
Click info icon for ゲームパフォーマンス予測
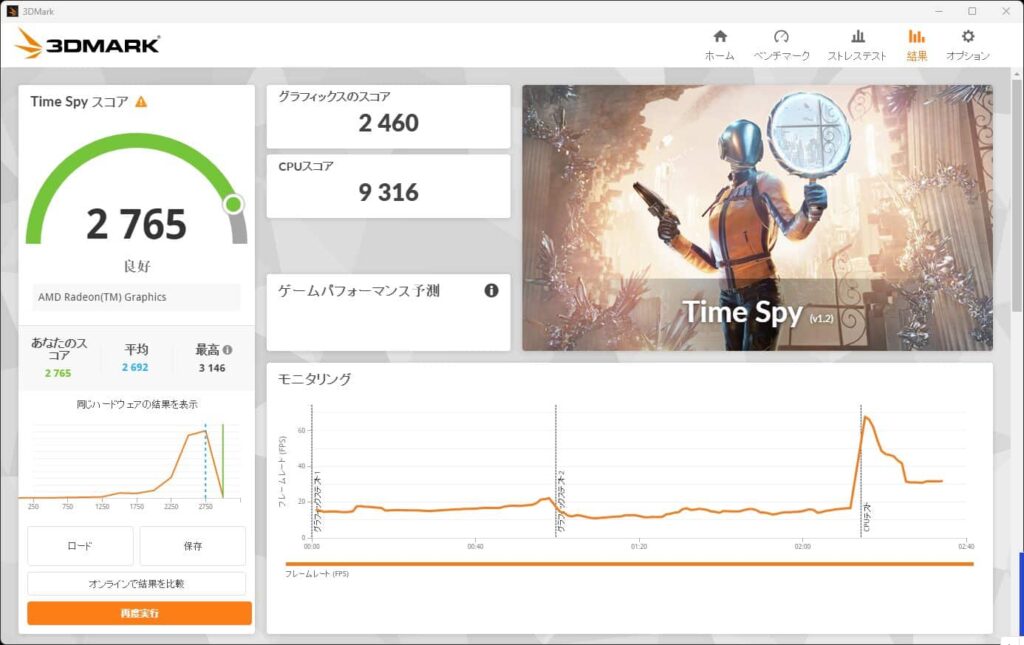click(x=491, y=291)
